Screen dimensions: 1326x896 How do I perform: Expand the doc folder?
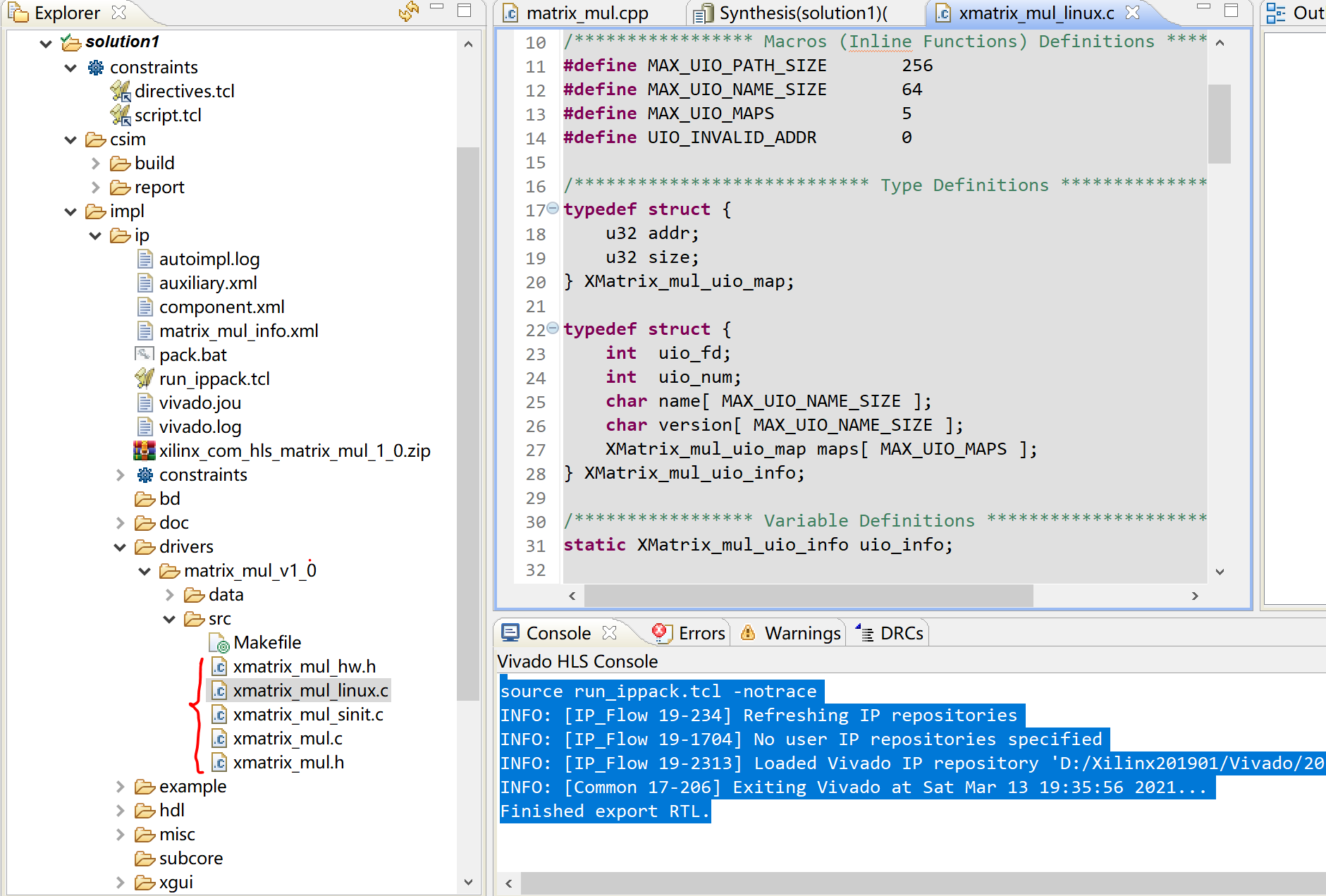point(120,523)
